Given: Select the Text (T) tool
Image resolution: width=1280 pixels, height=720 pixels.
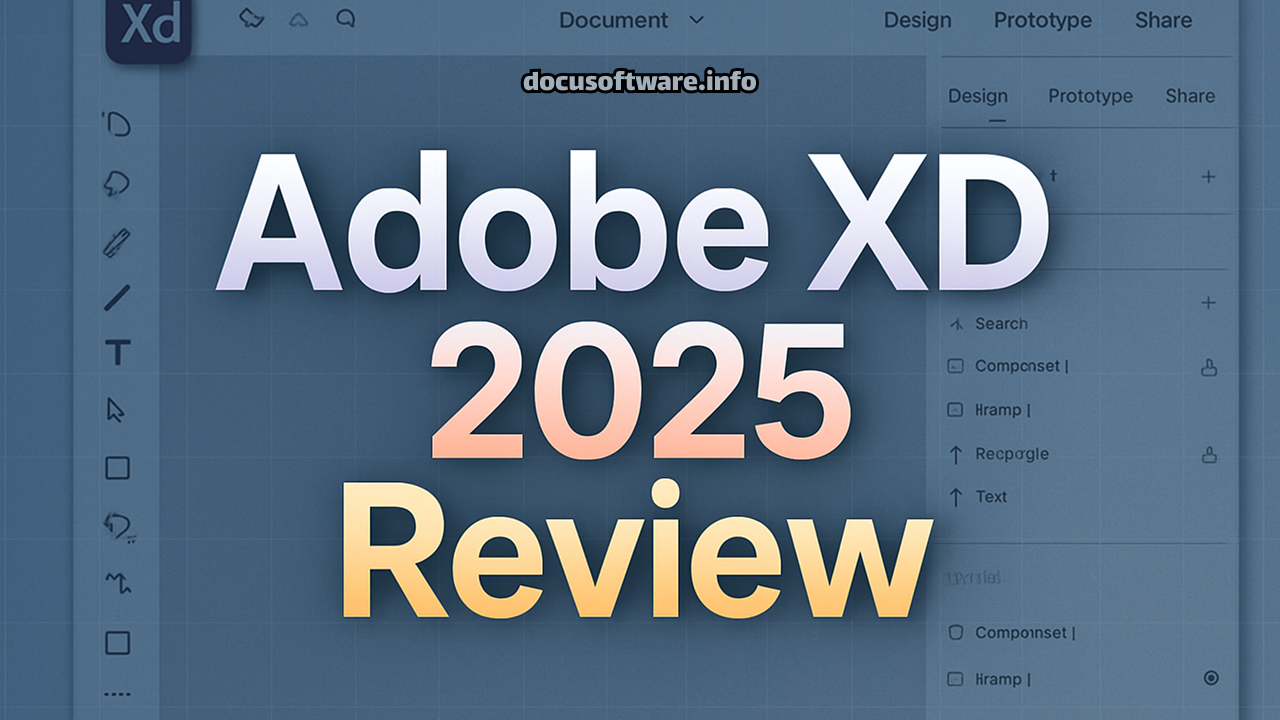Looking at the screenshot, I should (118, 352).
